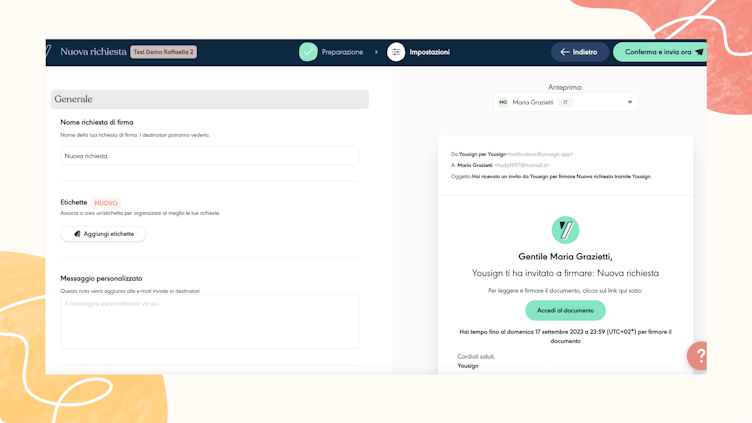Click the MG avatar in Anteprima selector
The width and height of the screenshot is (752, 423).
(503, 102)
